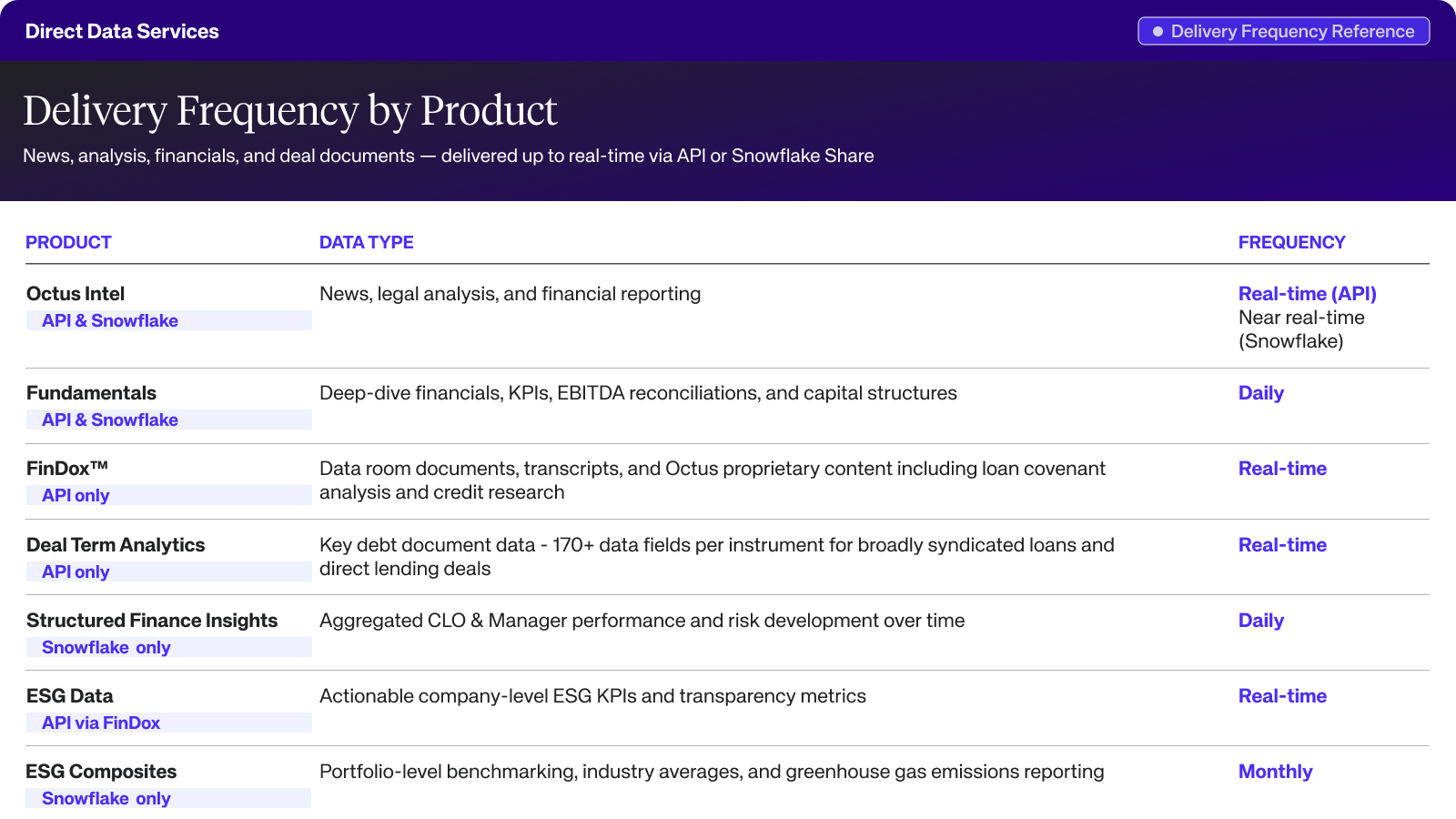Click Snowflake only tag under Structured Finance Insights
Viewport: 1456px width, 819px height.
106,647
